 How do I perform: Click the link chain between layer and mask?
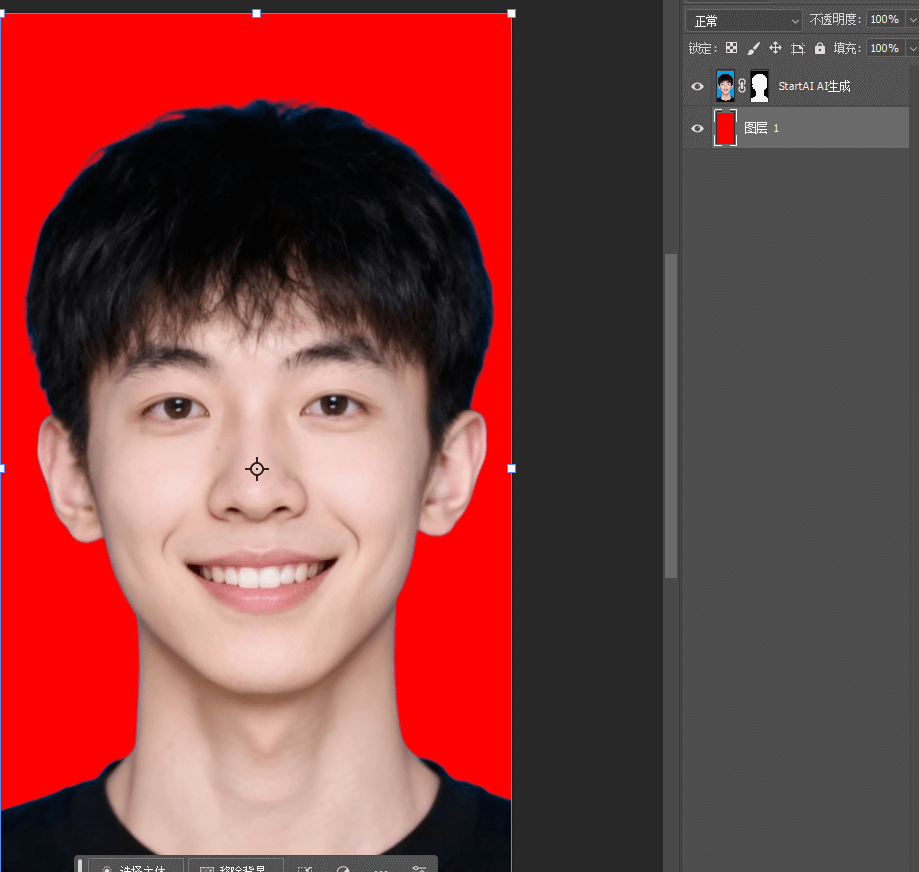[x=741, y=86]
